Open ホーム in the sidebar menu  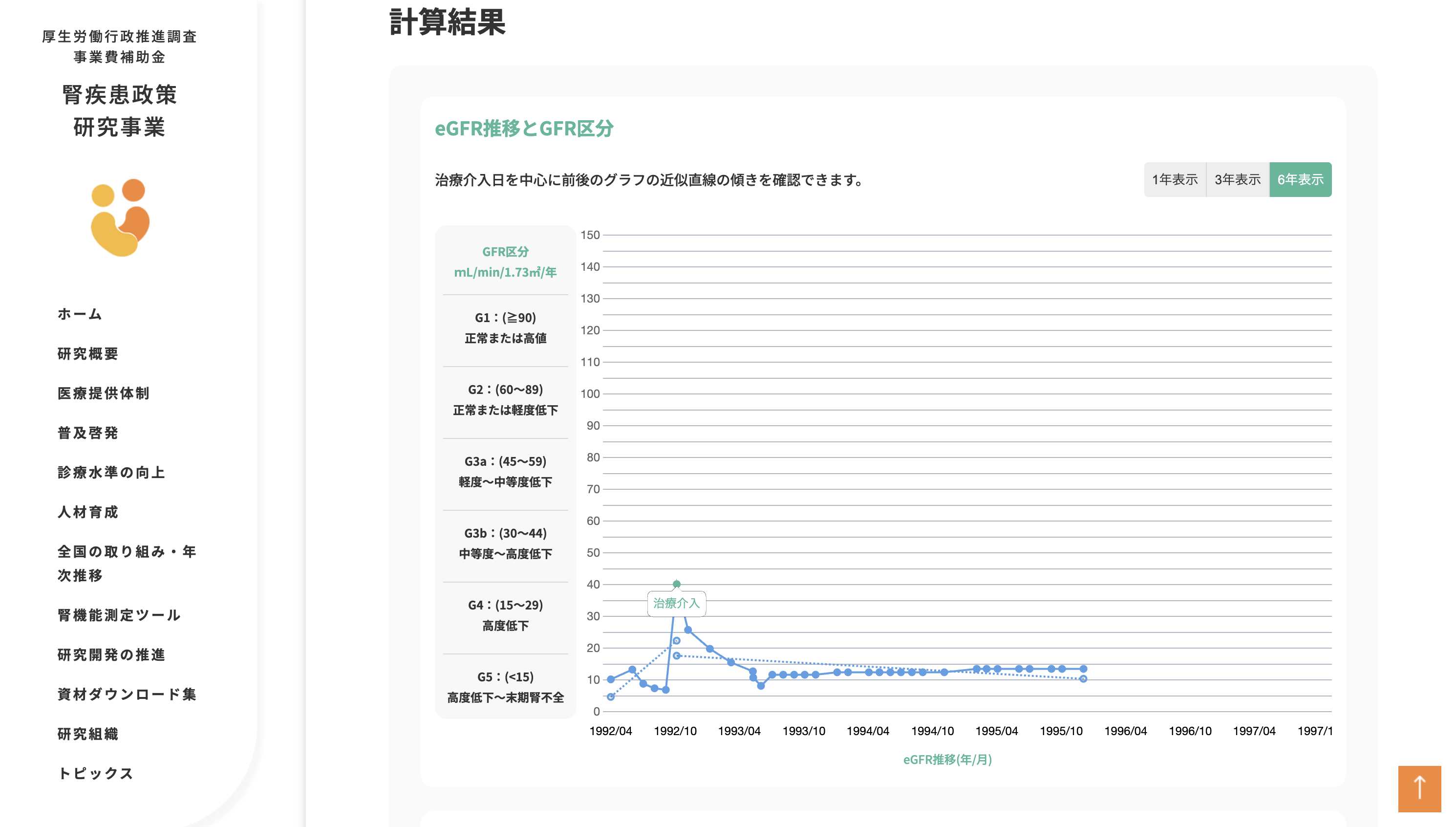80,314
